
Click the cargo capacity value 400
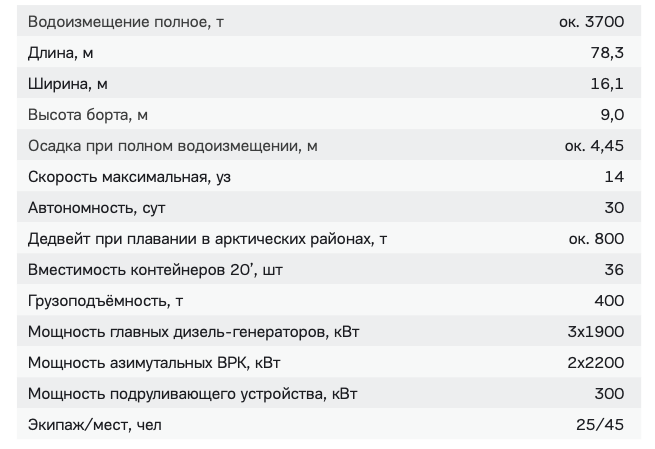point(609,301)
